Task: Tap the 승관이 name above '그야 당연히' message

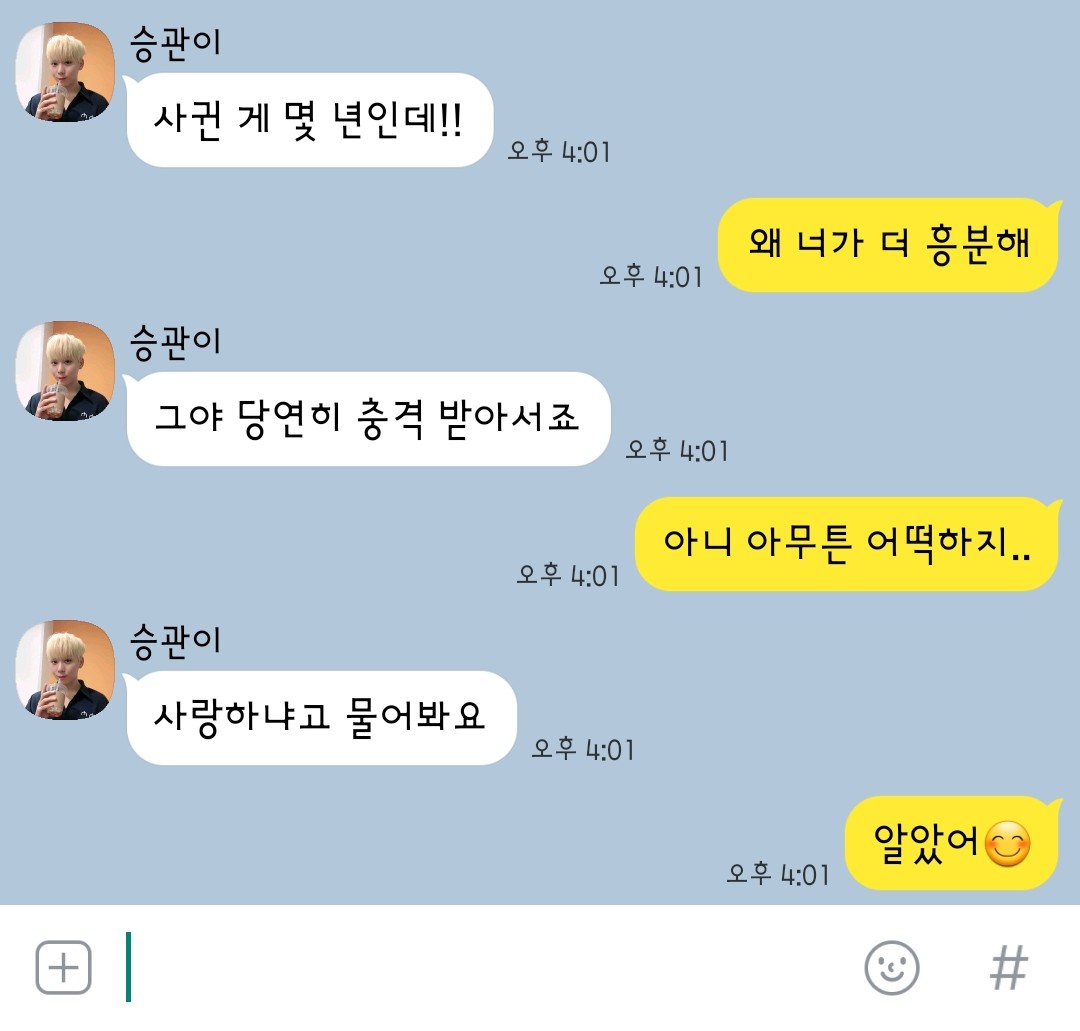Action: [176, 342]
